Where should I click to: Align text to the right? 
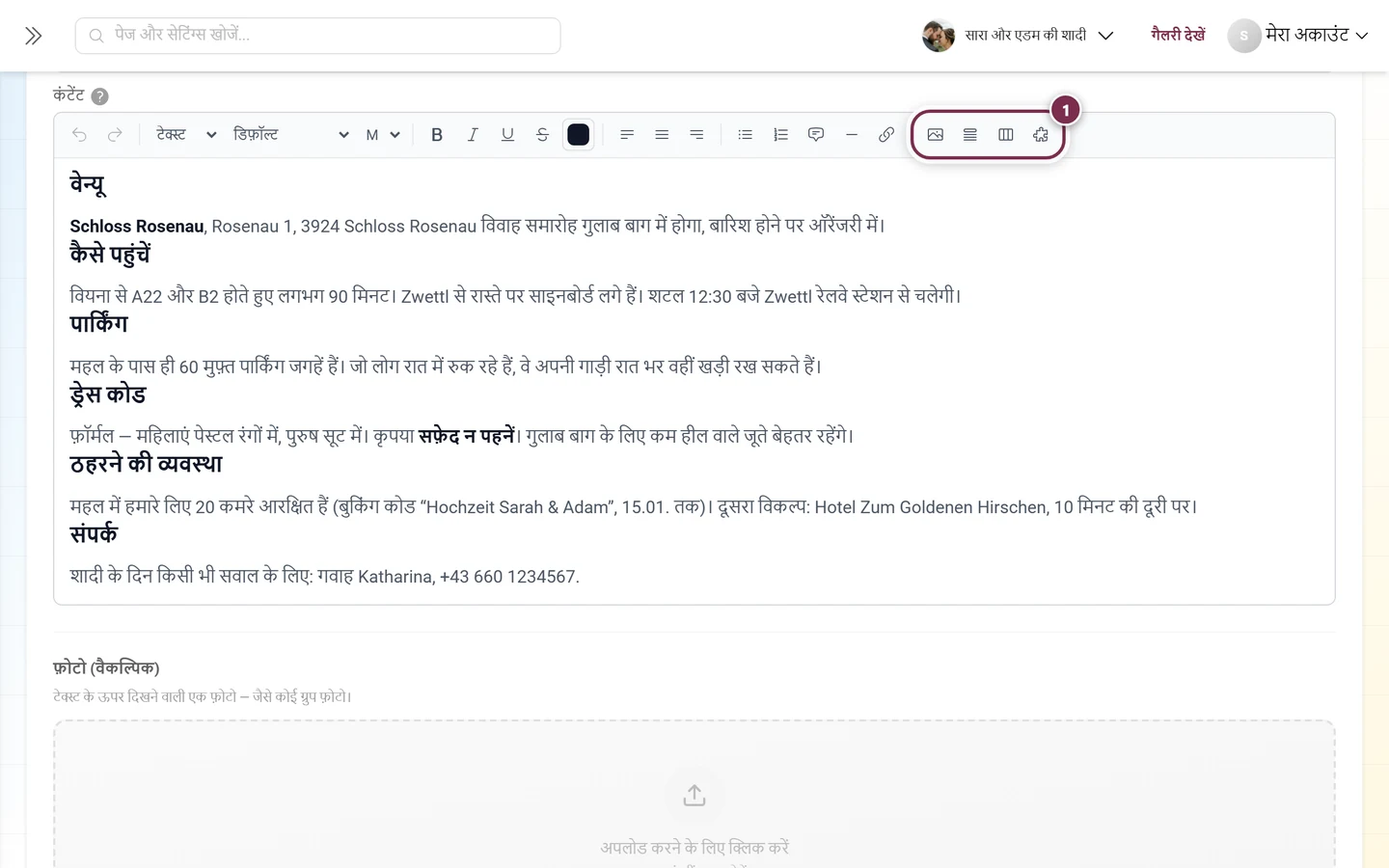click(696, 135)
